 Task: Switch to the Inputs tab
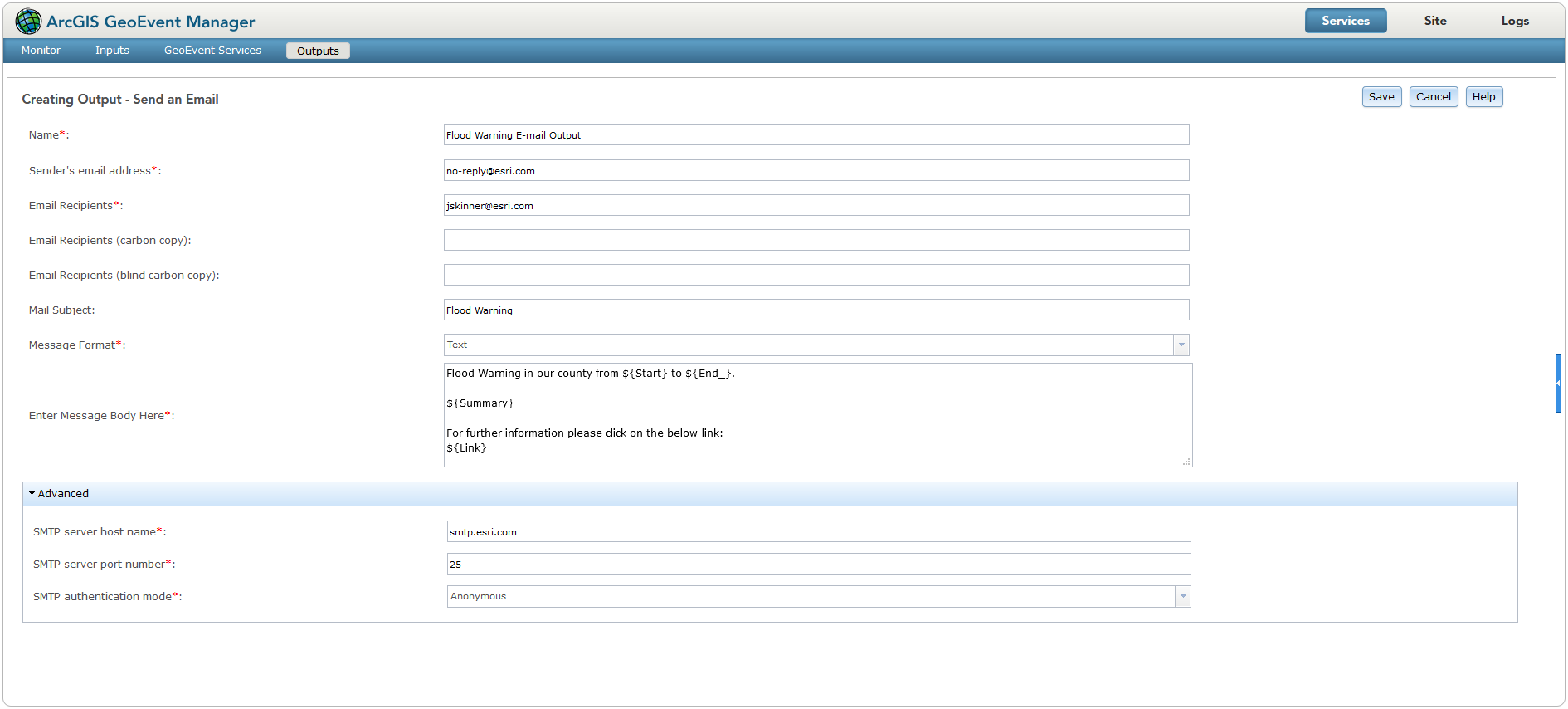[x=112, y=51]
